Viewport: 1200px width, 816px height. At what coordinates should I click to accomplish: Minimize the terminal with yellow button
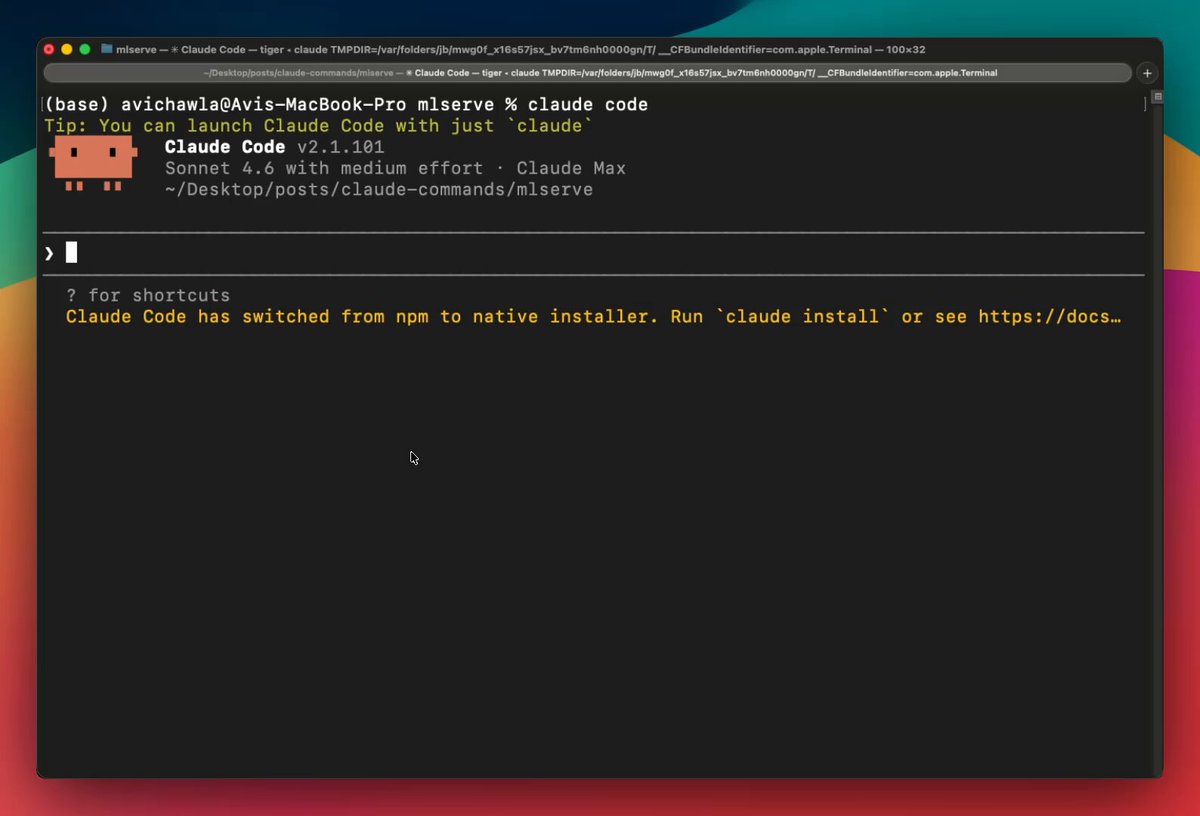[67, 49]
